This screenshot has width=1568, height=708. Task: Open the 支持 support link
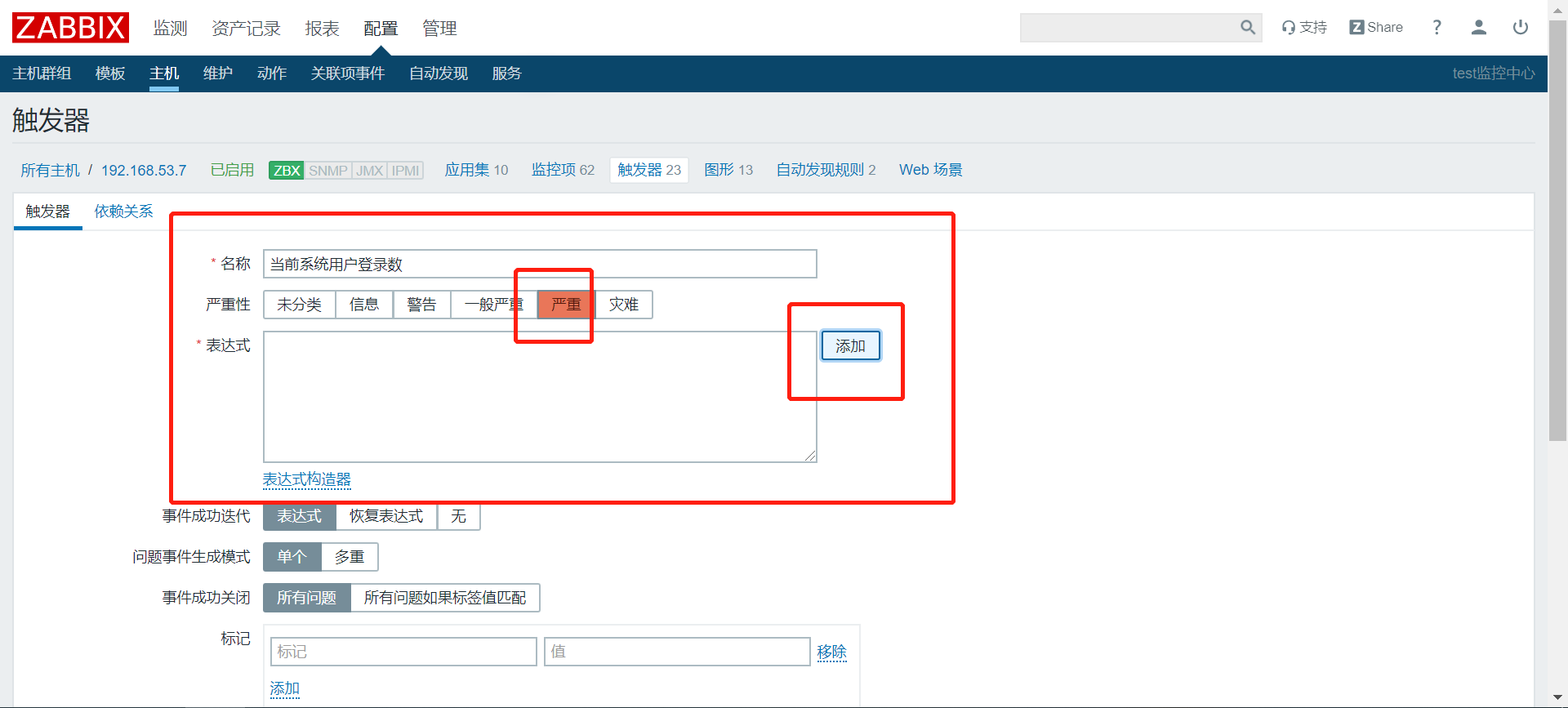coord(1304,28)
